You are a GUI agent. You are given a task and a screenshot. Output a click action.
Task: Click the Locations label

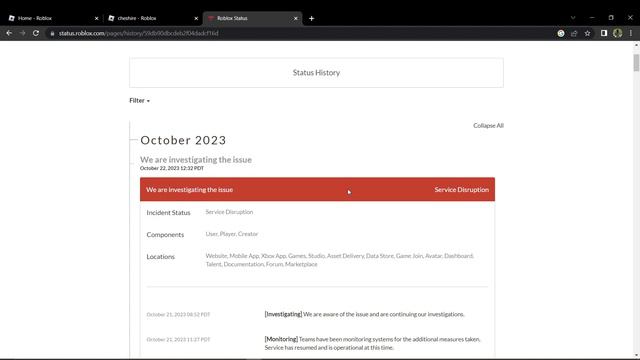[x=160, y=257]
